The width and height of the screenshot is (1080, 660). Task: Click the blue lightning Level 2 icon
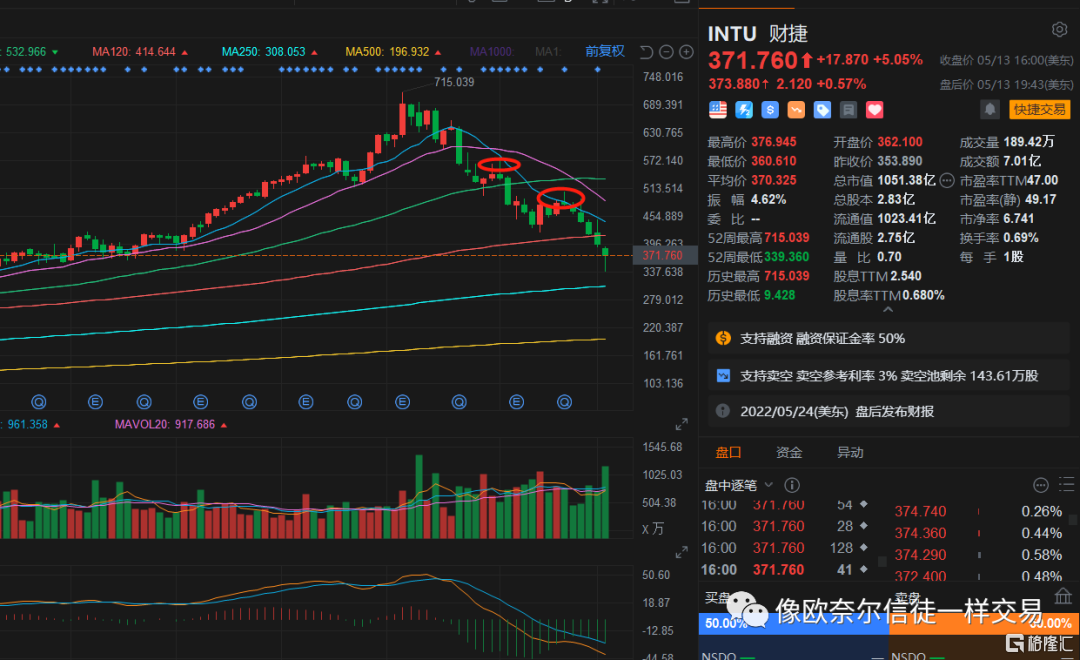coord(744,110)
